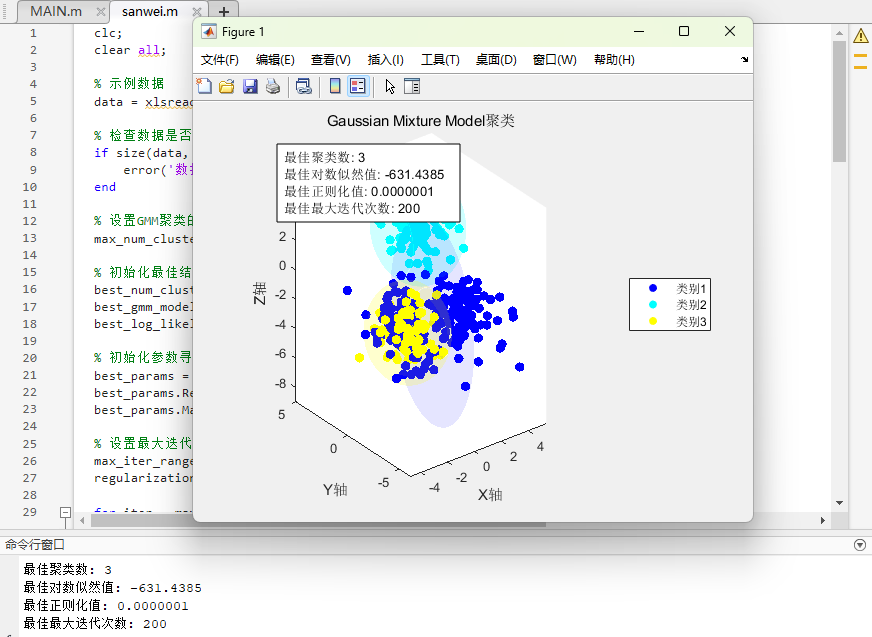Click the annotation line 最佳聚类数: 3
Screen dimensions: 872x637
324,157
